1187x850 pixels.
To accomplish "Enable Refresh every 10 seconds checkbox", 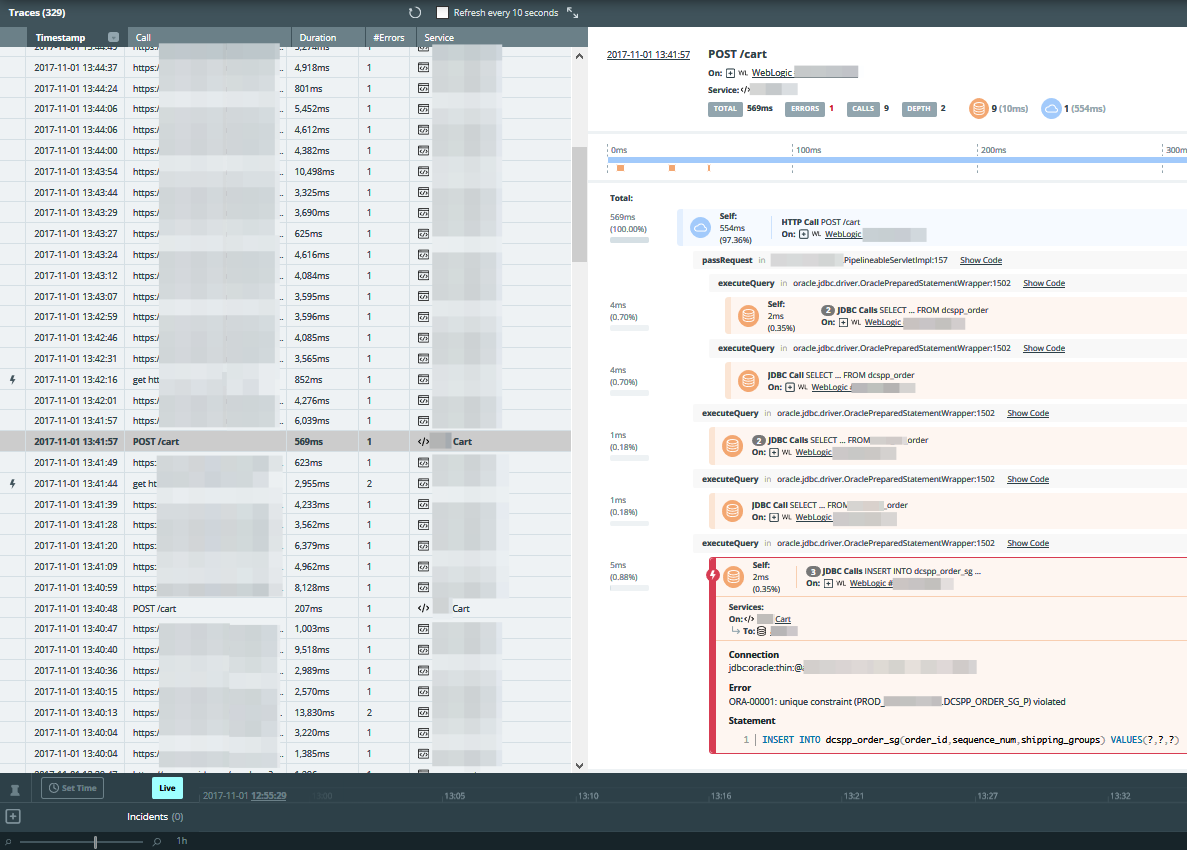I will point(443,13).
